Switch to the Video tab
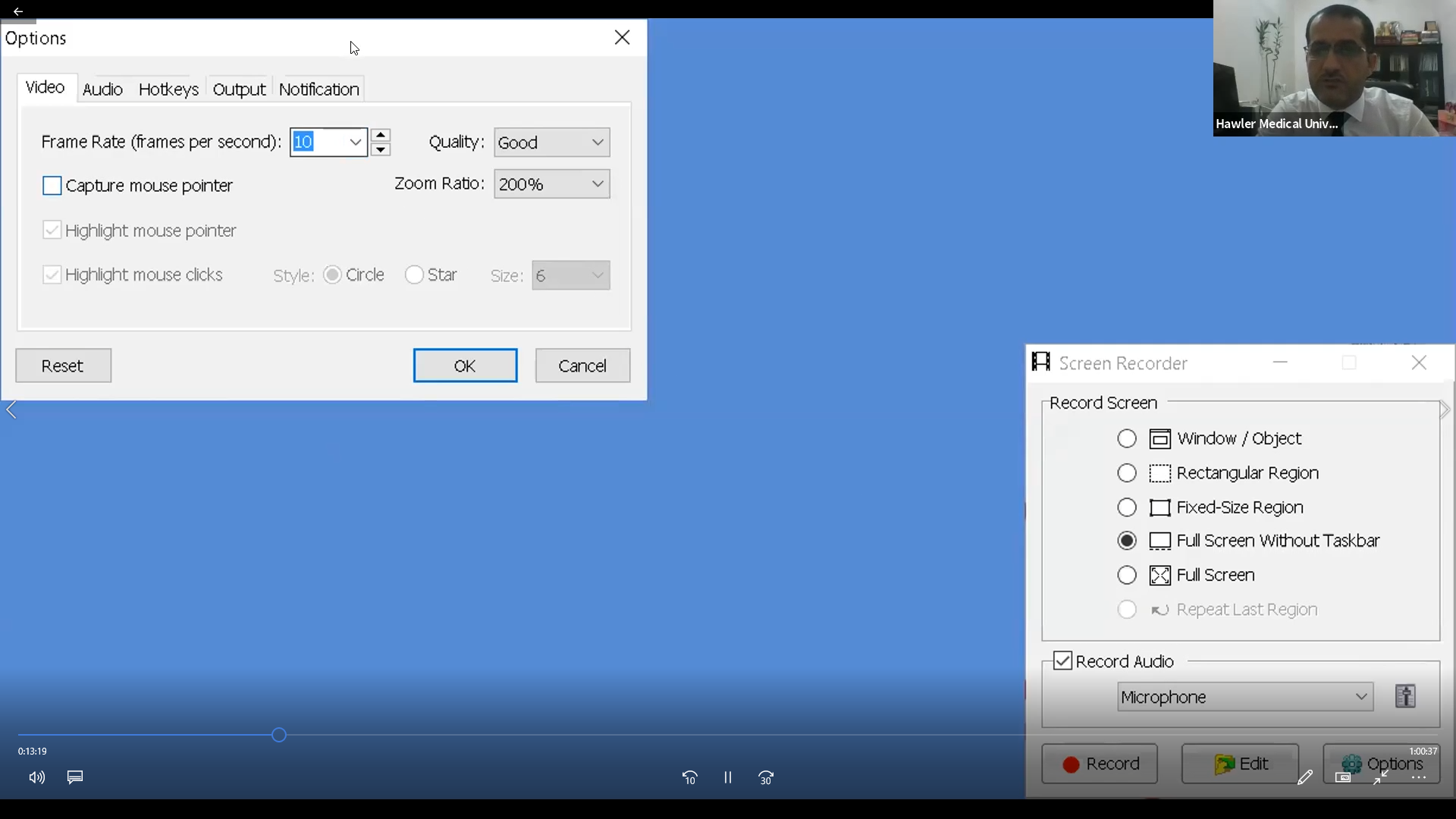The height and width of the screenshot is (819, 1456). (x=45, y=88)
